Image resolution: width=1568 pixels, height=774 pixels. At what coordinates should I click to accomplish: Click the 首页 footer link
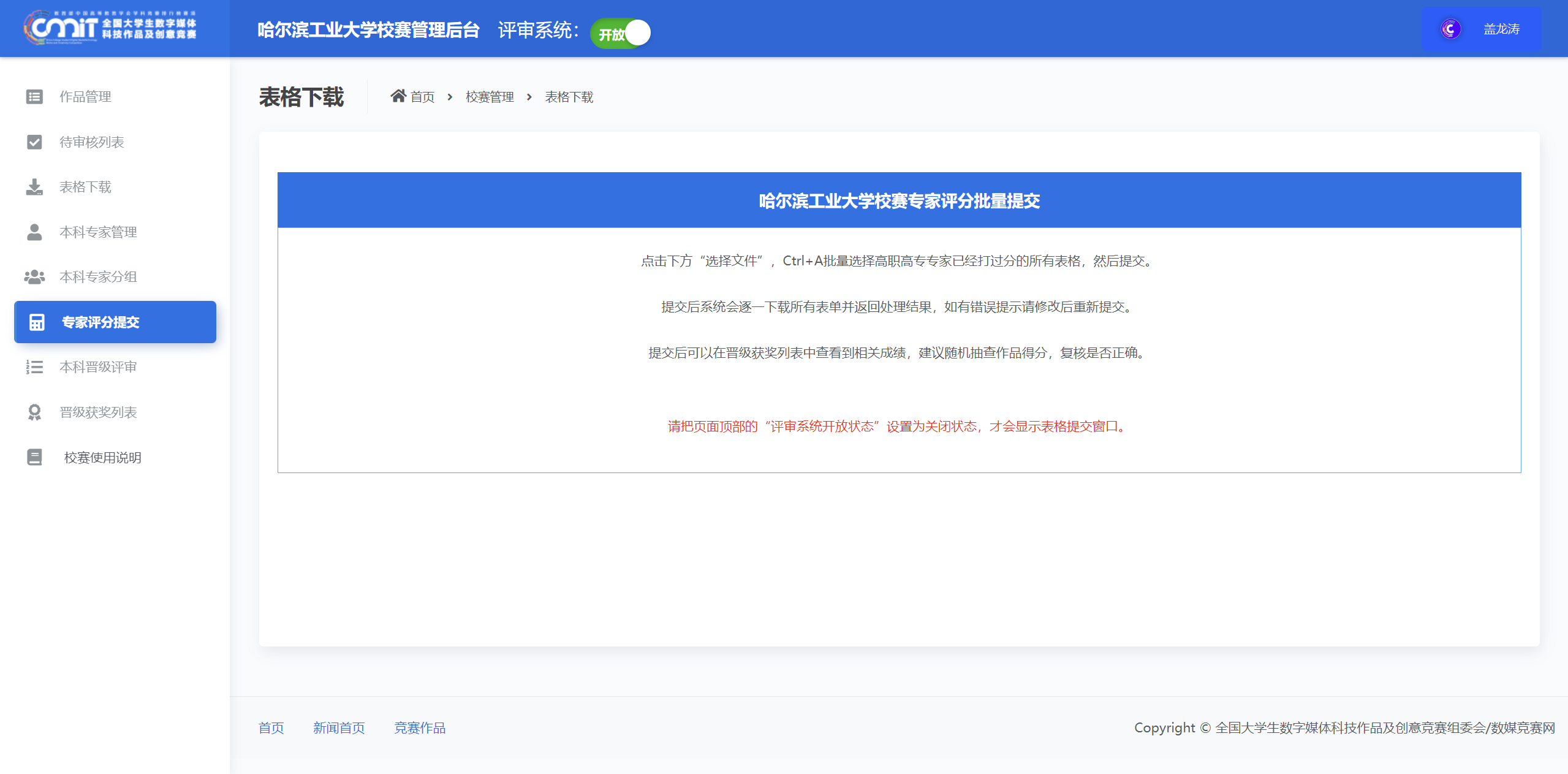(x=271, y=728)
